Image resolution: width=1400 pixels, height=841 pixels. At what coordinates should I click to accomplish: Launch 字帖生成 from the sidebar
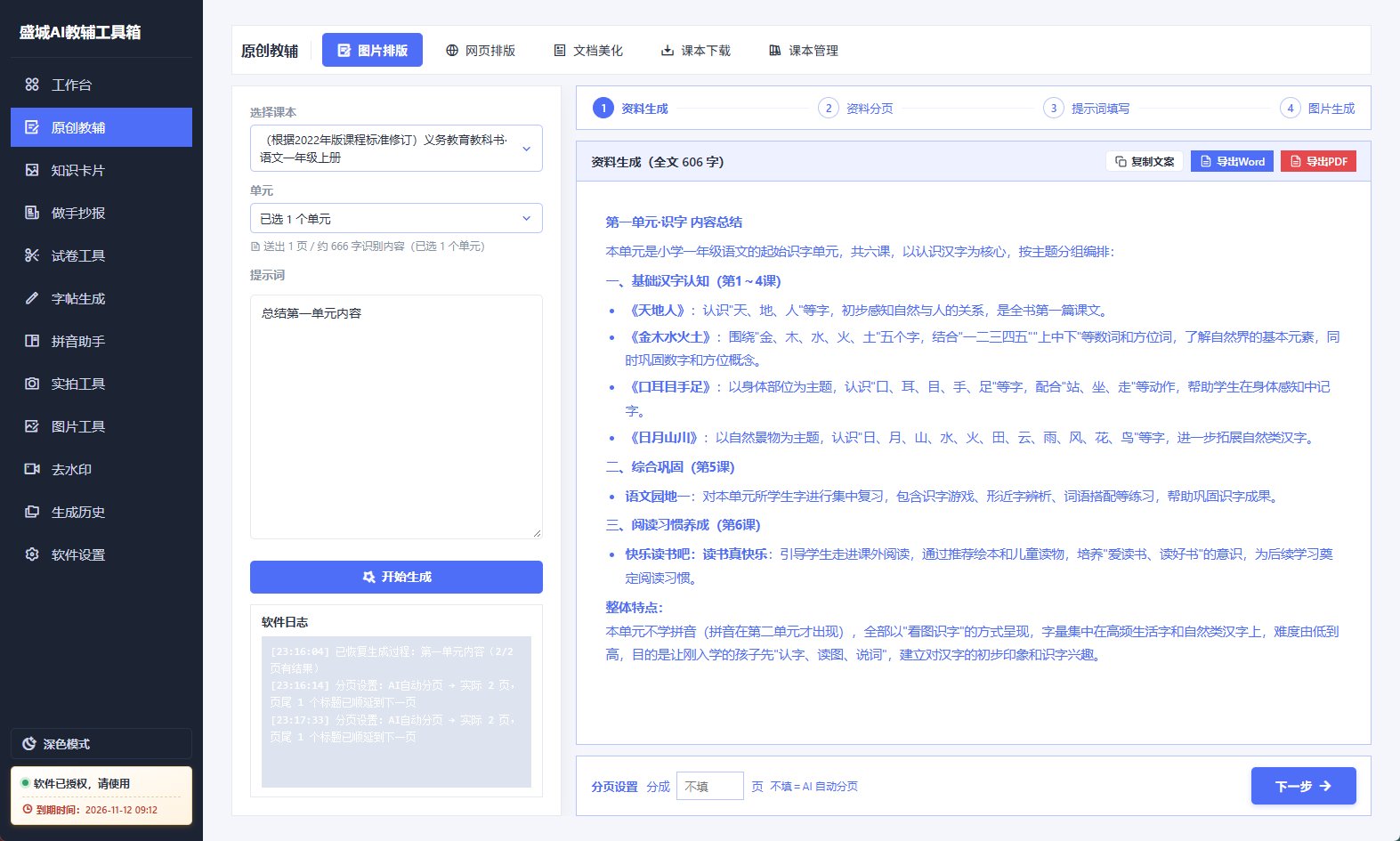point(101,298)
